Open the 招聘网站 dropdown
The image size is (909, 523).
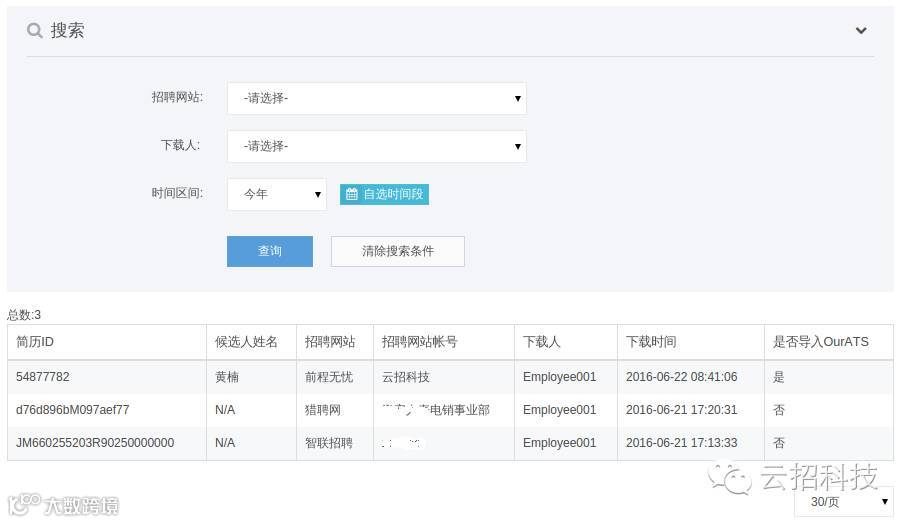(x=377, y=99)
